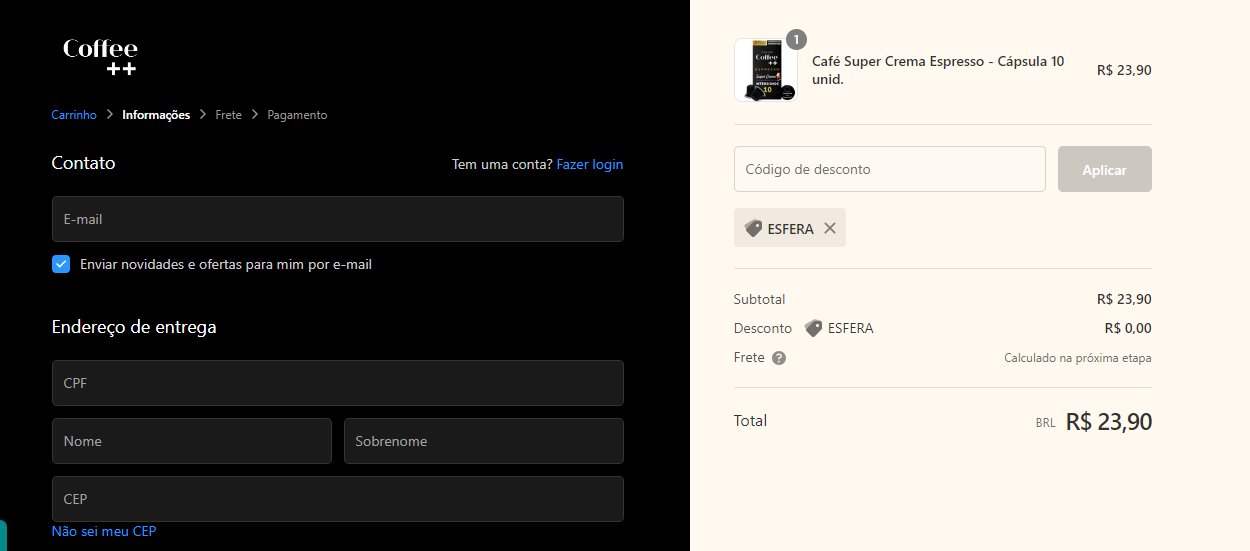Click the Aplicar discount button
Image resolution: width=1250 pixels, height=551 pixels.
pos(1105,169)
